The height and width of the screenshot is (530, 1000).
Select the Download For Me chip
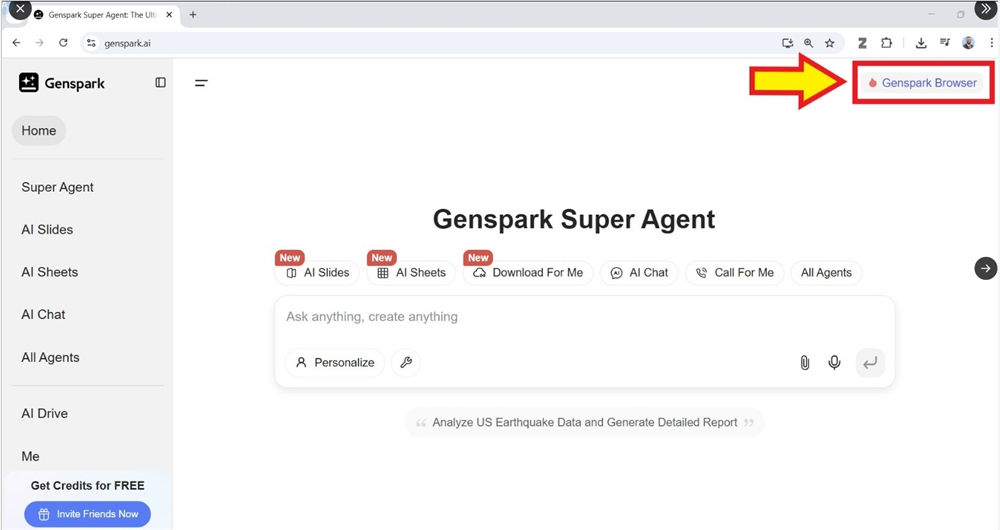528,272
